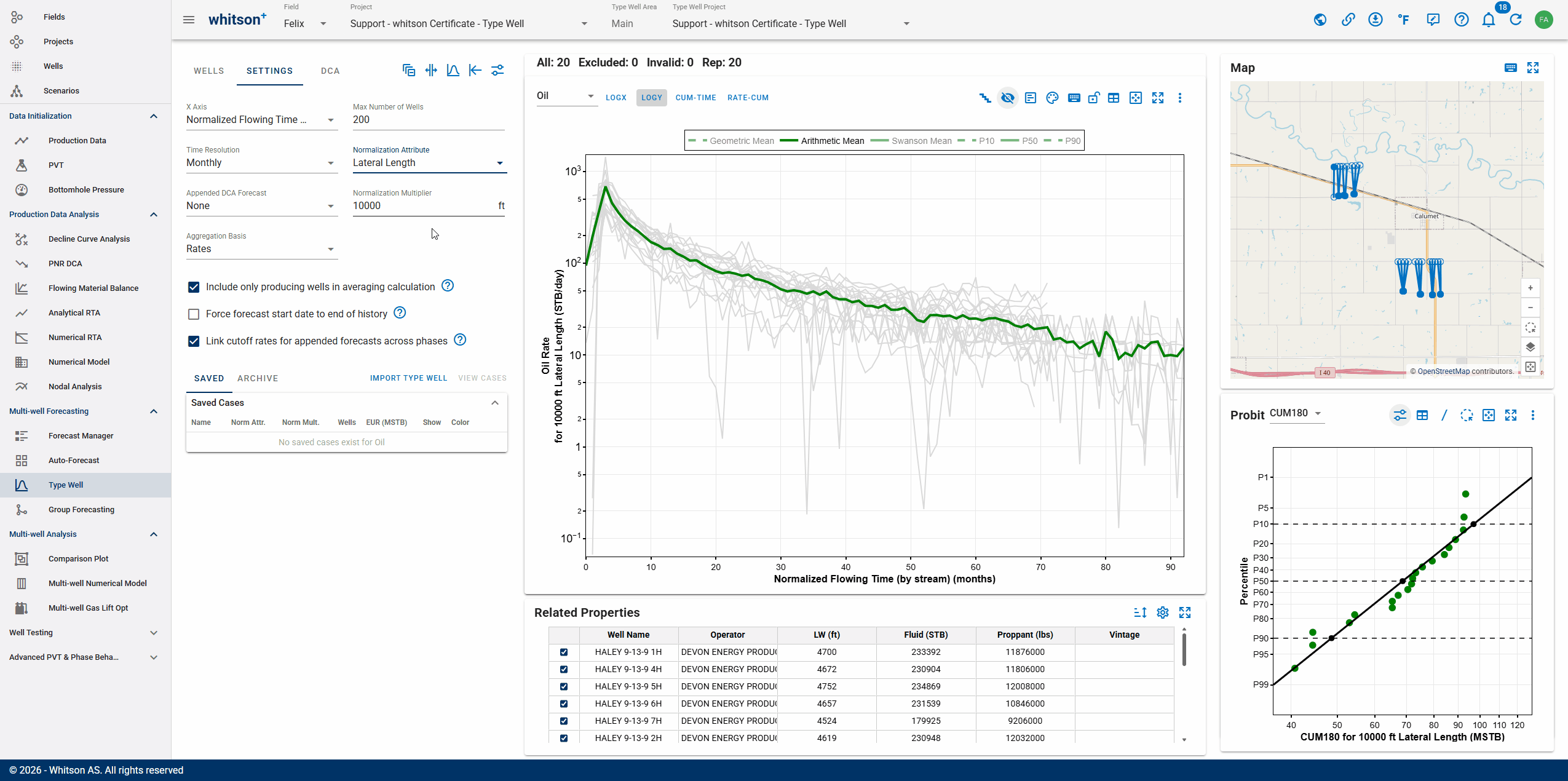
Task: Collapse the Saved Cases section
Action: (495, 403)
